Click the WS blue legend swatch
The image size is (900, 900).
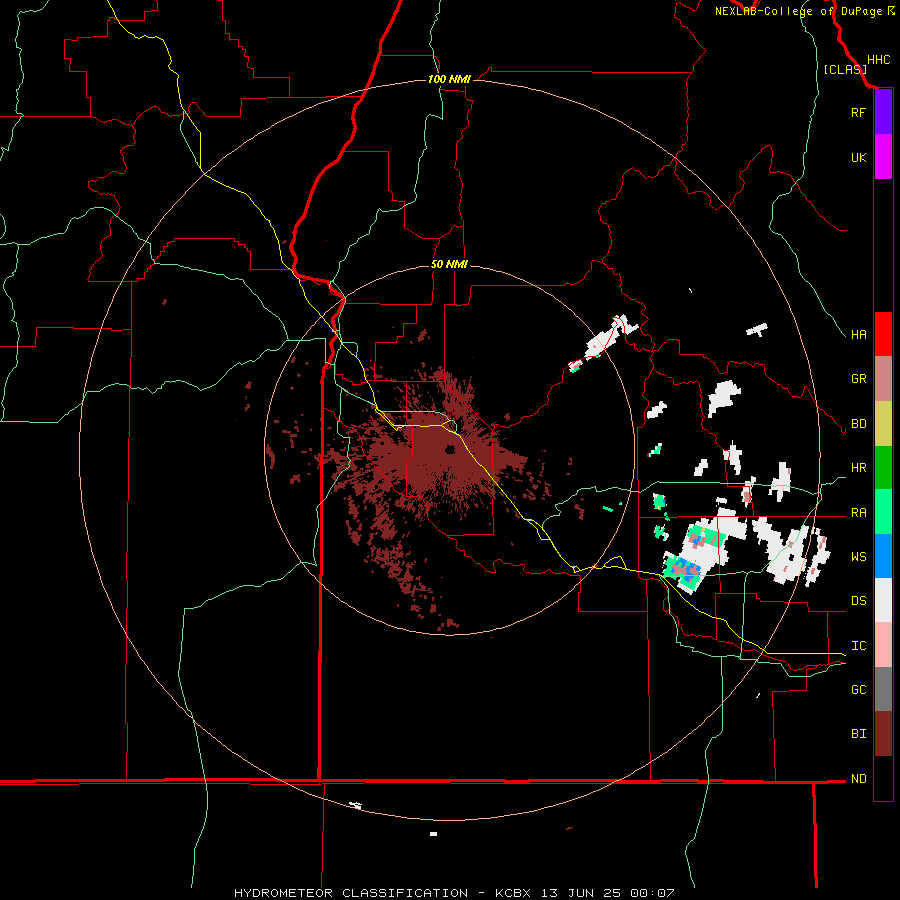883,556
